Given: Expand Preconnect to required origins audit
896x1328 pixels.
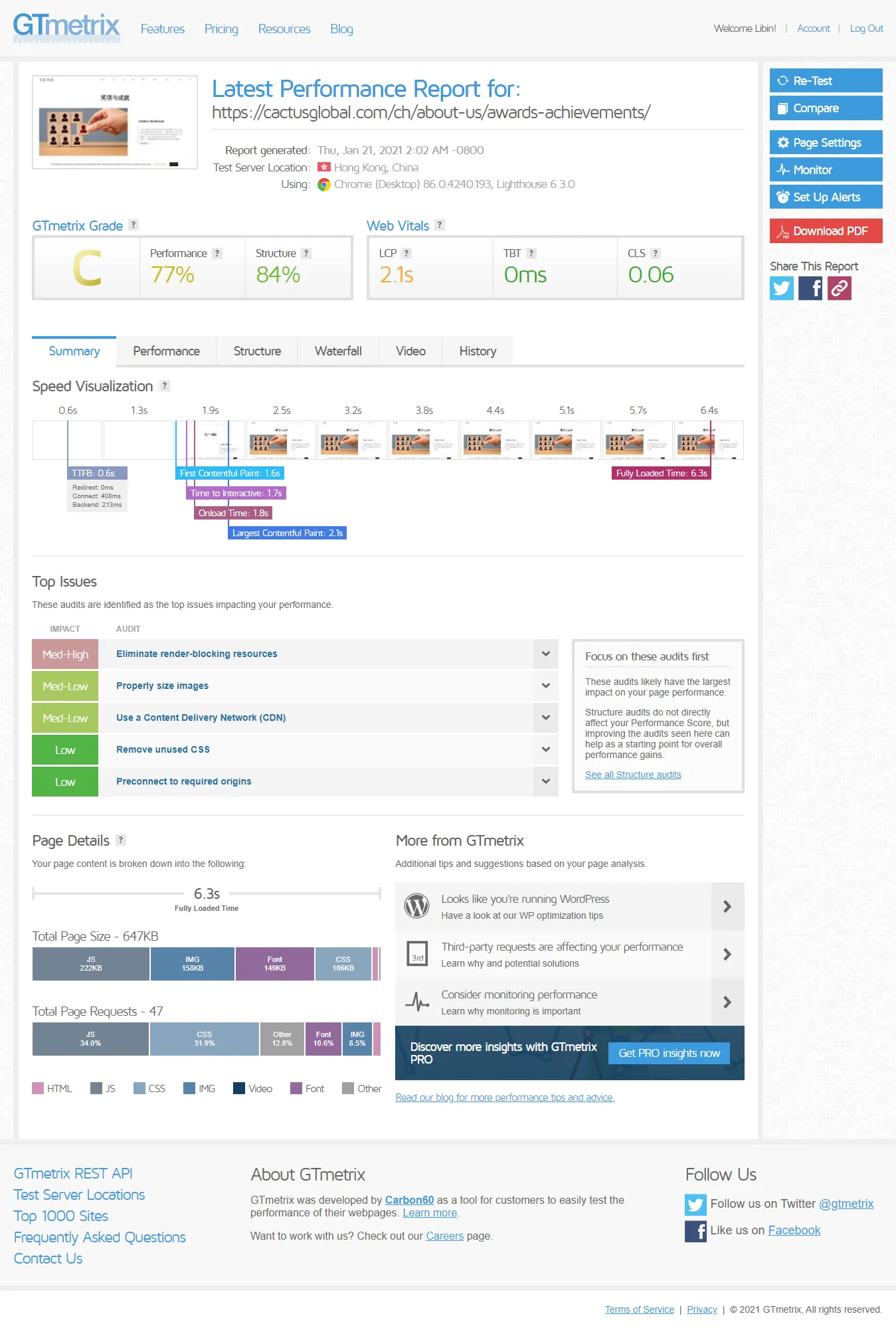Looking at the screenshot, I should coord(545,782).
